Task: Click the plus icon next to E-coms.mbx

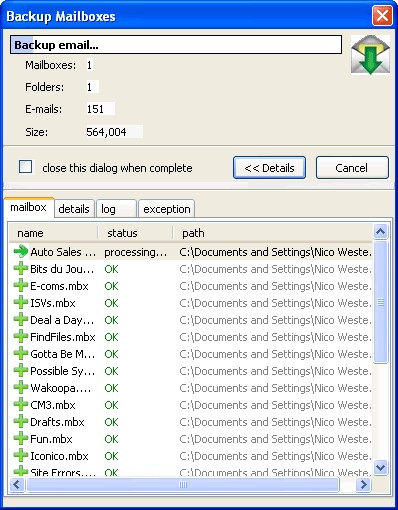Action: (x=21, y=286)
